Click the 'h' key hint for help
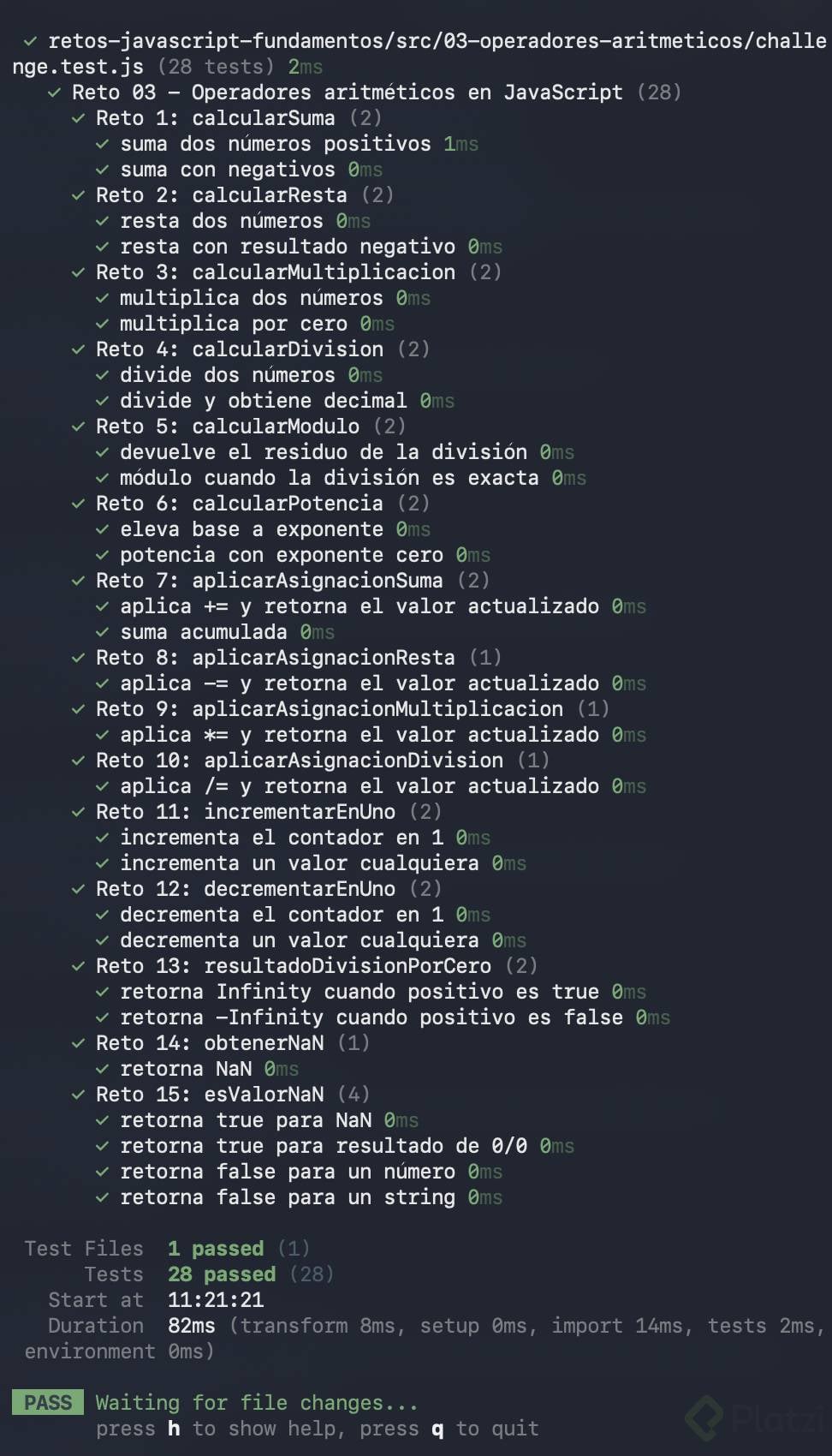Image resolution: width=832 pixels, height=1456 pixels. [x=174, y=1428]
